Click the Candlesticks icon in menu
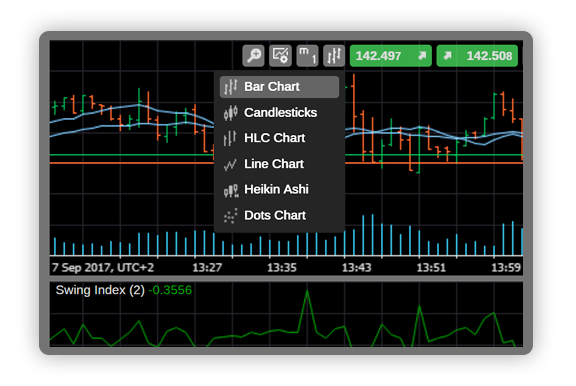Screen dimensions: 576x386 point(230,113)
